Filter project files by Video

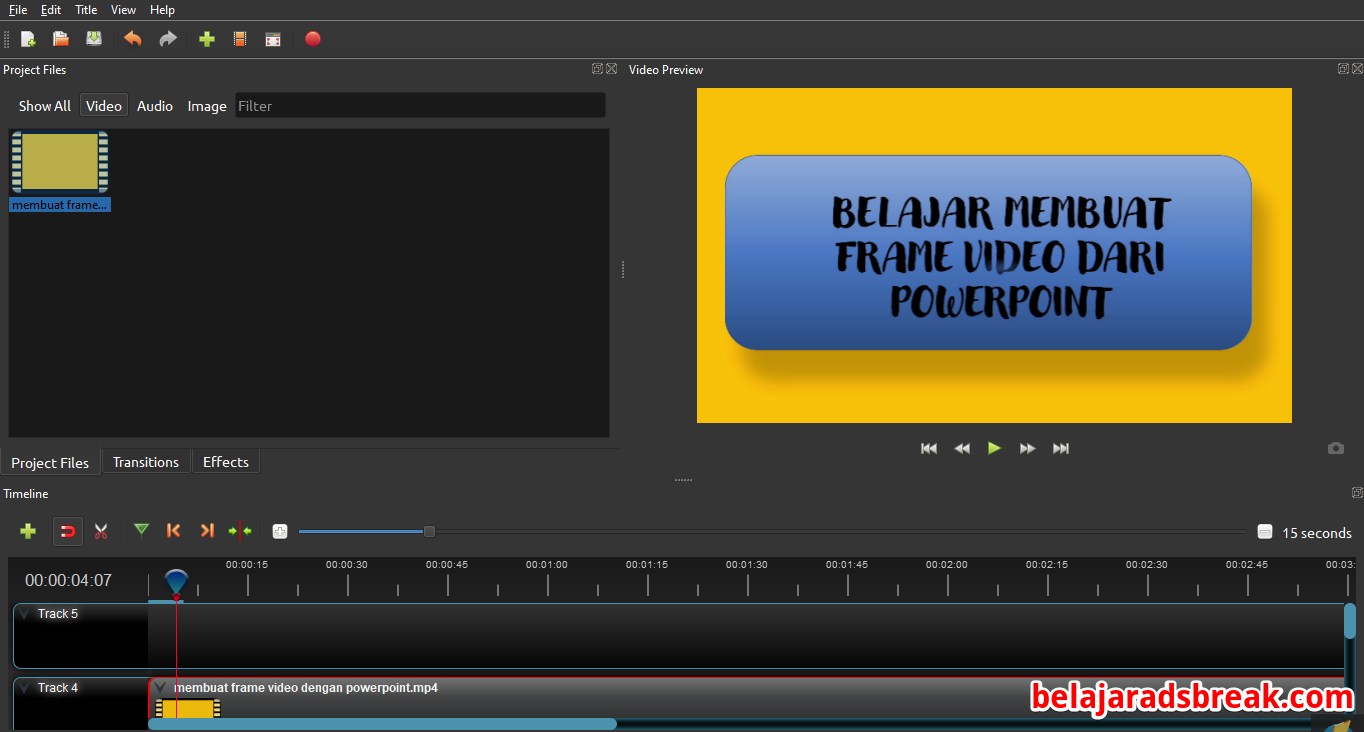coord(104,106)
